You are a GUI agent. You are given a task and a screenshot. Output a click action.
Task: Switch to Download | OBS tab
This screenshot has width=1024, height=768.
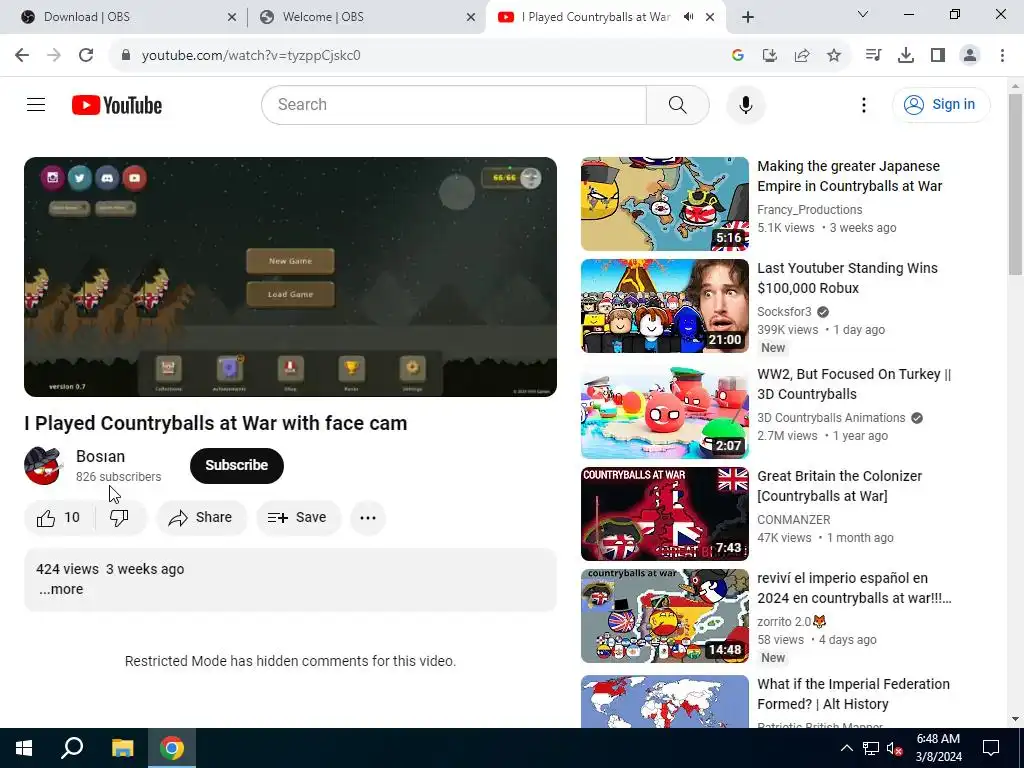click(122, 17)
